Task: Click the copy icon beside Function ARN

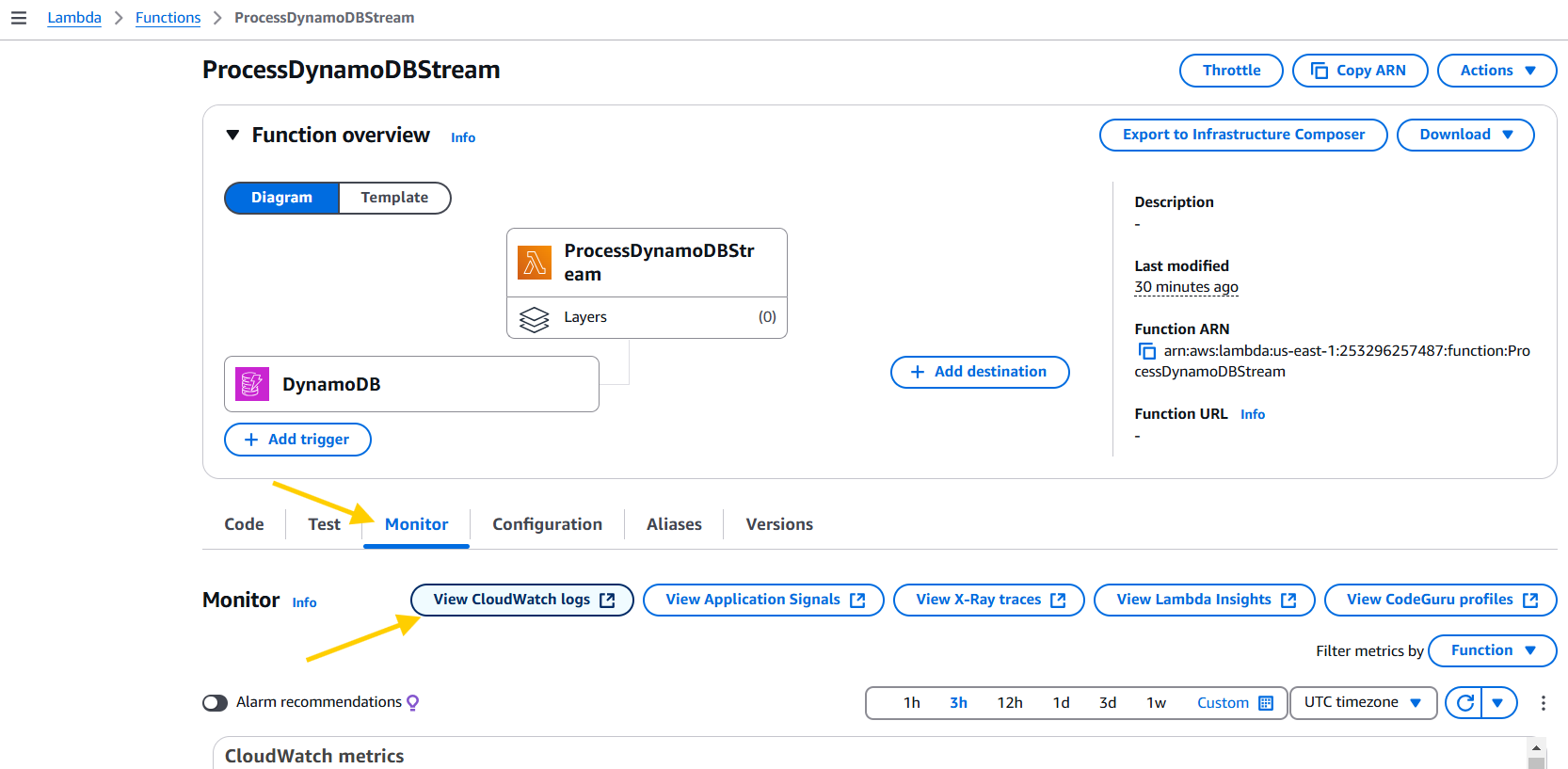Action: coord(1147,351)
